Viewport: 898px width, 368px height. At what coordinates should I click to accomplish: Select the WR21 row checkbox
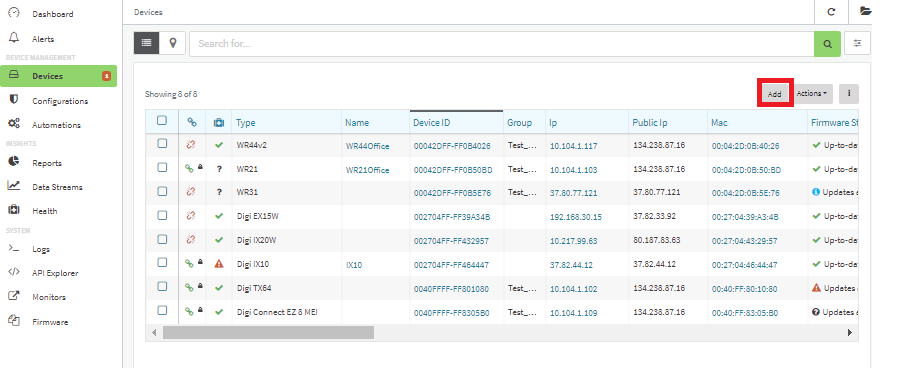[162, 167]
